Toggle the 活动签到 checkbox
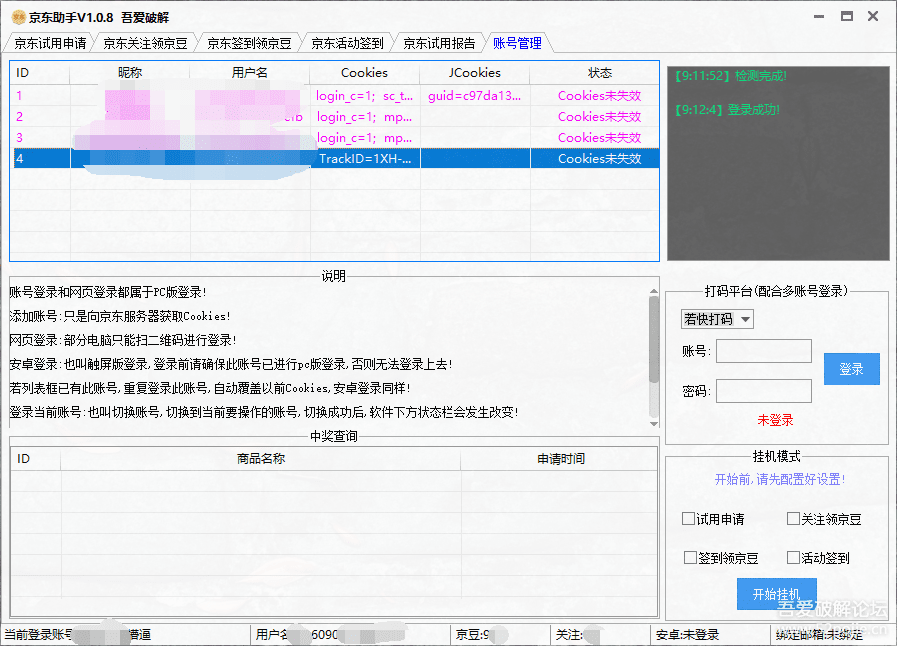Screen dimensions: 897x646 (x=793, y=558)
